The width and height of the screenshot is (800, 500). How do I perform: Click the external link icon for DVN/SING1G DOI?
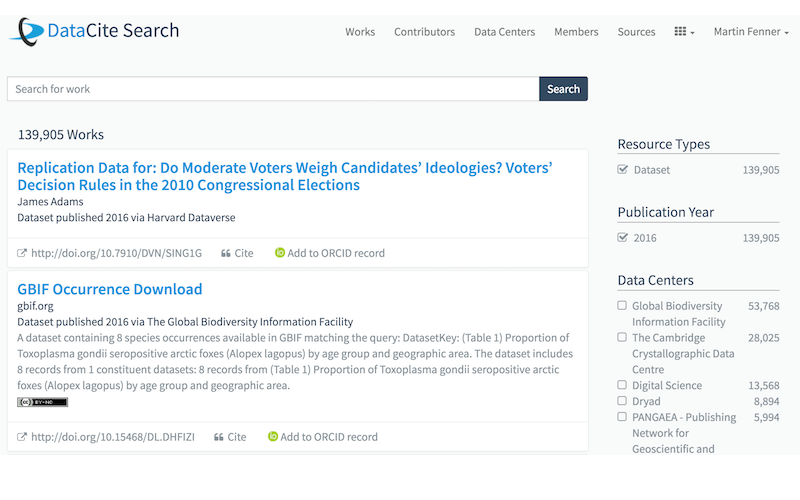(23, 253)
